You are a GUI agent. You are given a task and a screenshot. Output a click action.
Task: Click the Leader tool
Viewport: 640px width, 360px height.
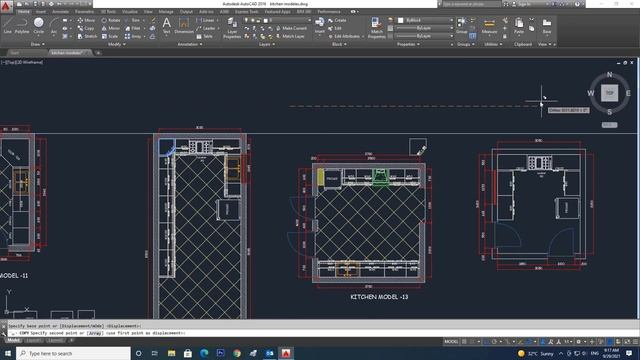point(206,28)
